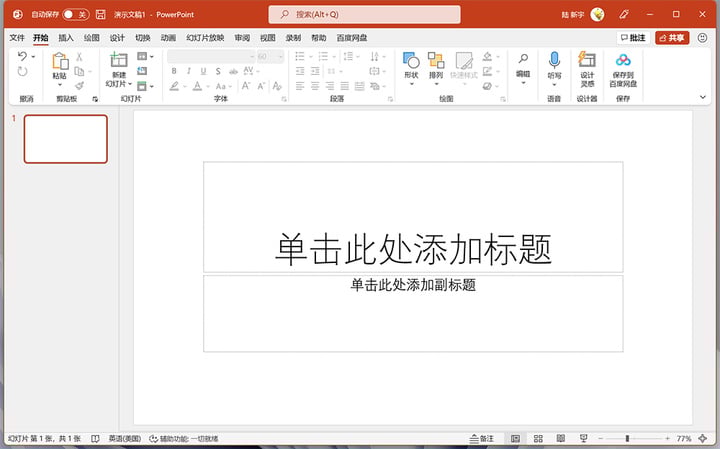Click the Reset slide icon
This screenshot has width=720, height=449.
click(x=142, y=71)
